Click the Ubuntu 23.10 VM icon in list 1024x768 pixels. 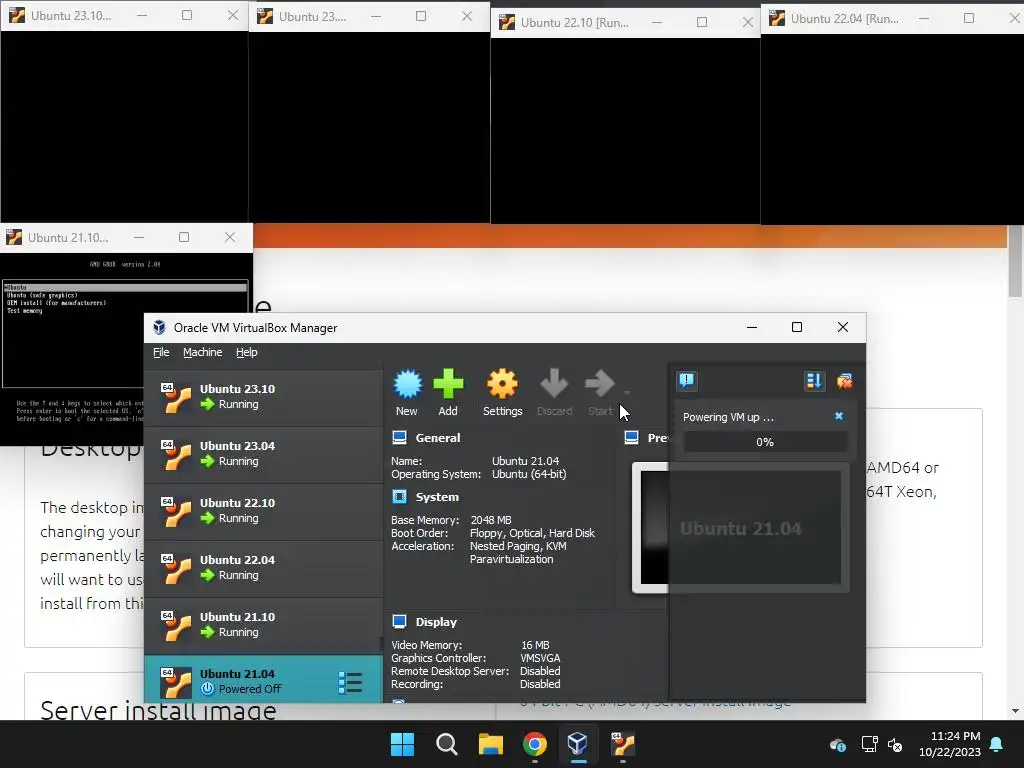[x=176, y=398]
